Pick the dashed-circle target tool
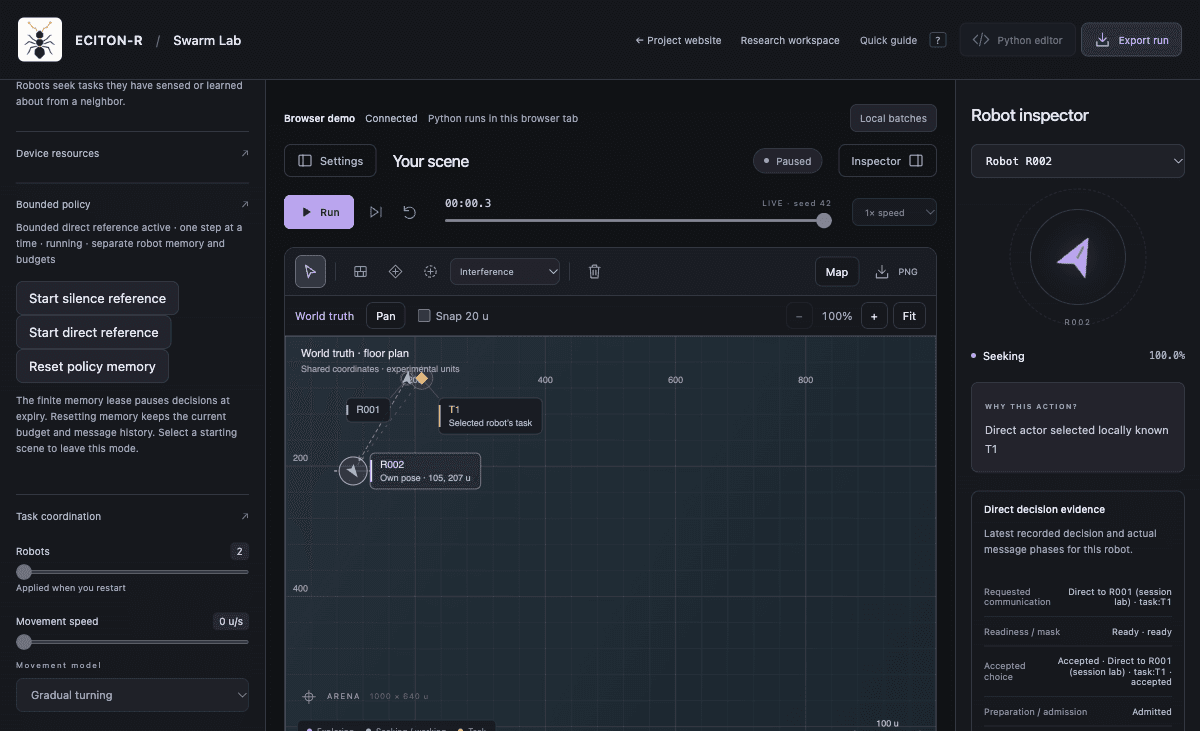 tap(430, 271)
